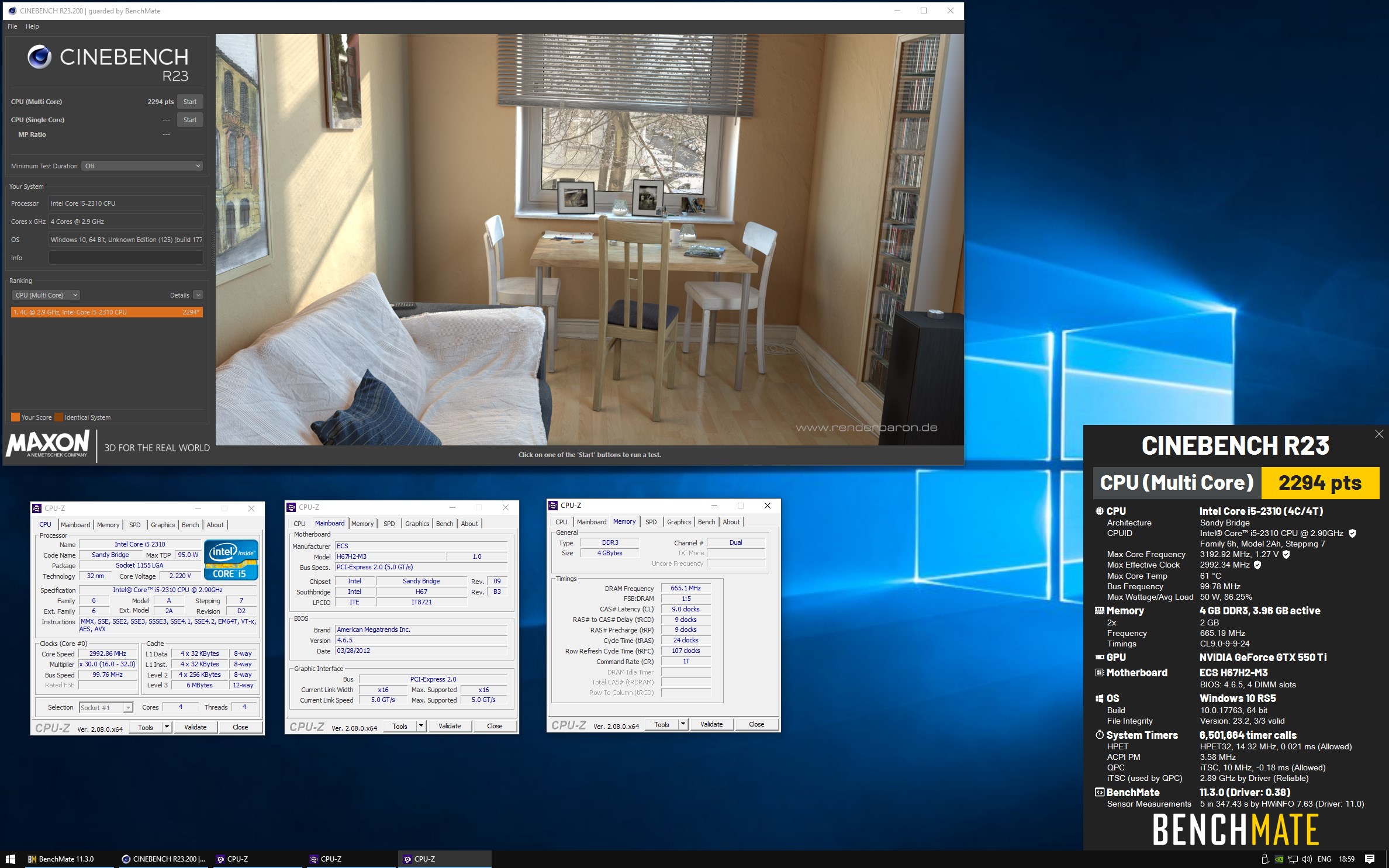Click the CPU-Z app icon in the Mainboard window title

(291, 507)
